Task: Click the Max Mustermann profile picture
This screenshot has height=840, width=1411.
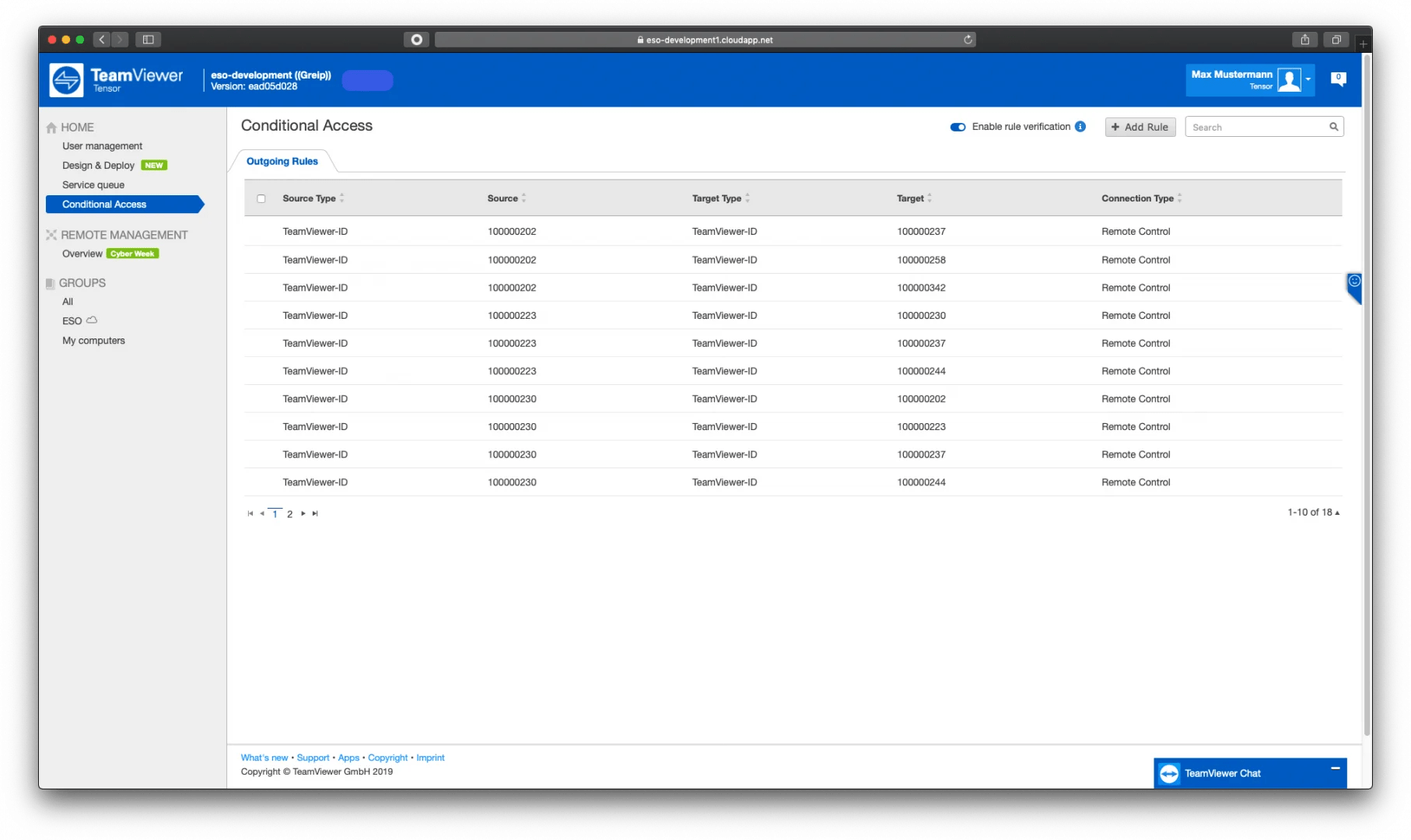Action: click(1290, 79)
